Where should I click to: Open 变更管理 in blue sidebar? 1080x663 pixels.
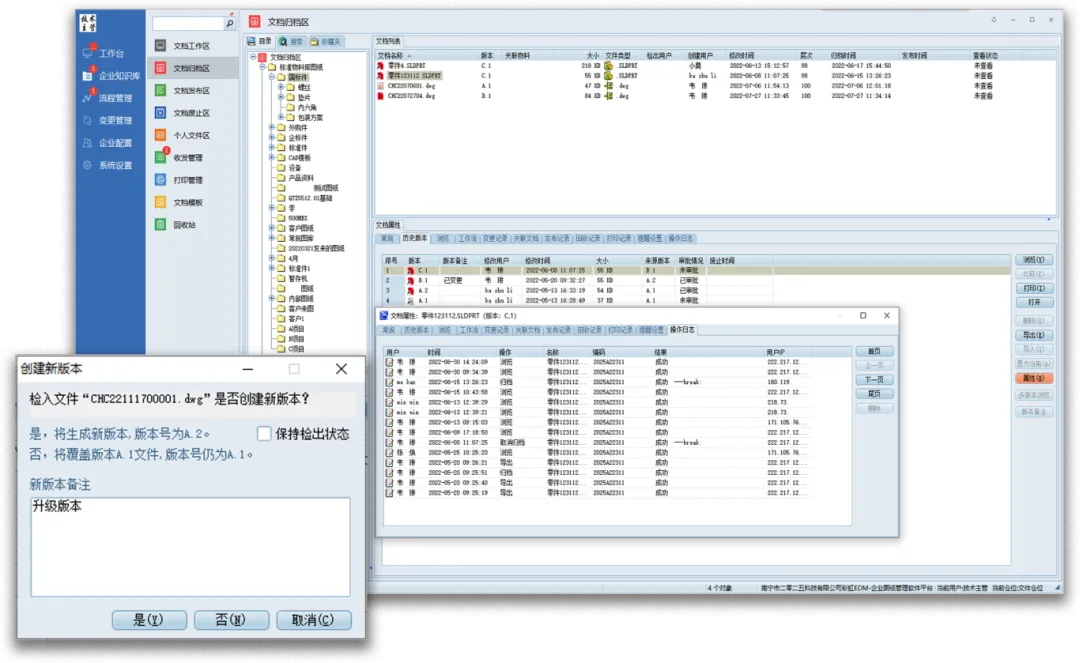click(x=107, y=120)
